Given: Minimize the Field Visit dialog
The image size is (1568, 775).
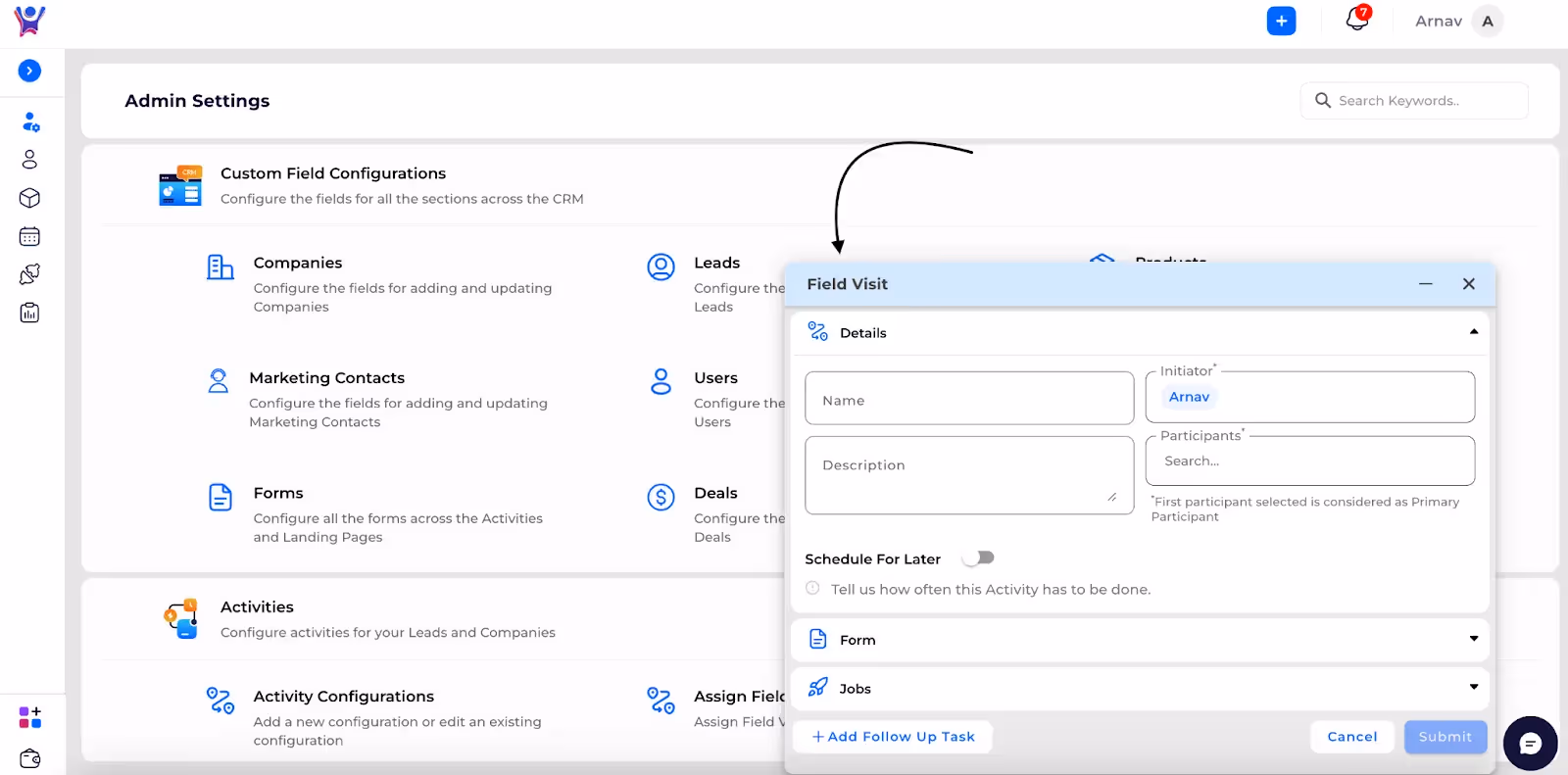Looking at the screenshot, I should tap(1426, 284).
